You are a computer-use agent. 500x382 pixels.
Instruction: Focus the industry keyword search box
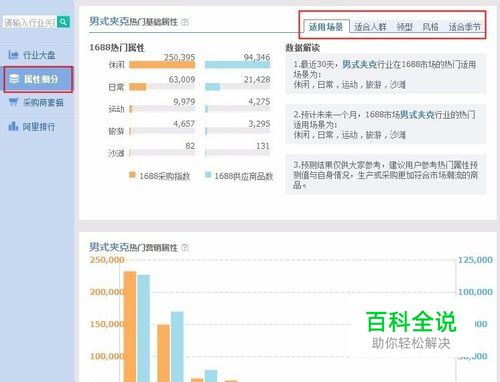(x=30, y=22)
